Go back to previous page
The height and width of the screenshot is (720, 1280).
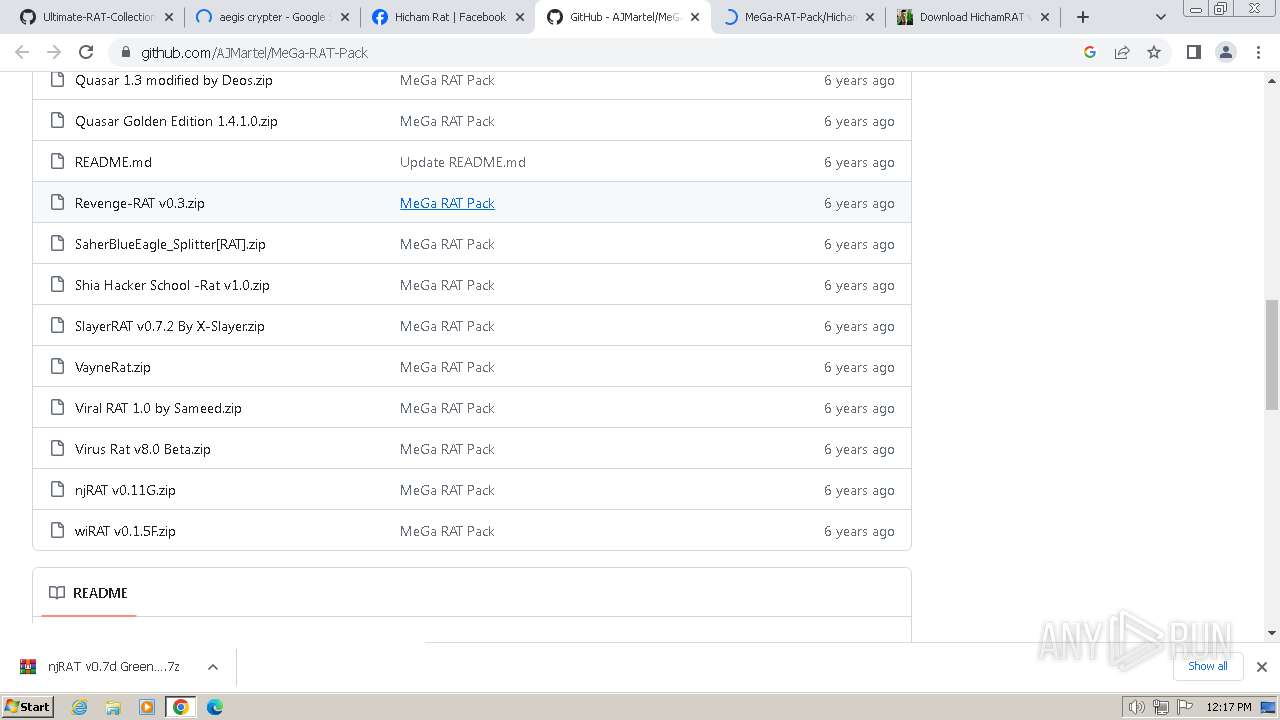pos(22,52)
